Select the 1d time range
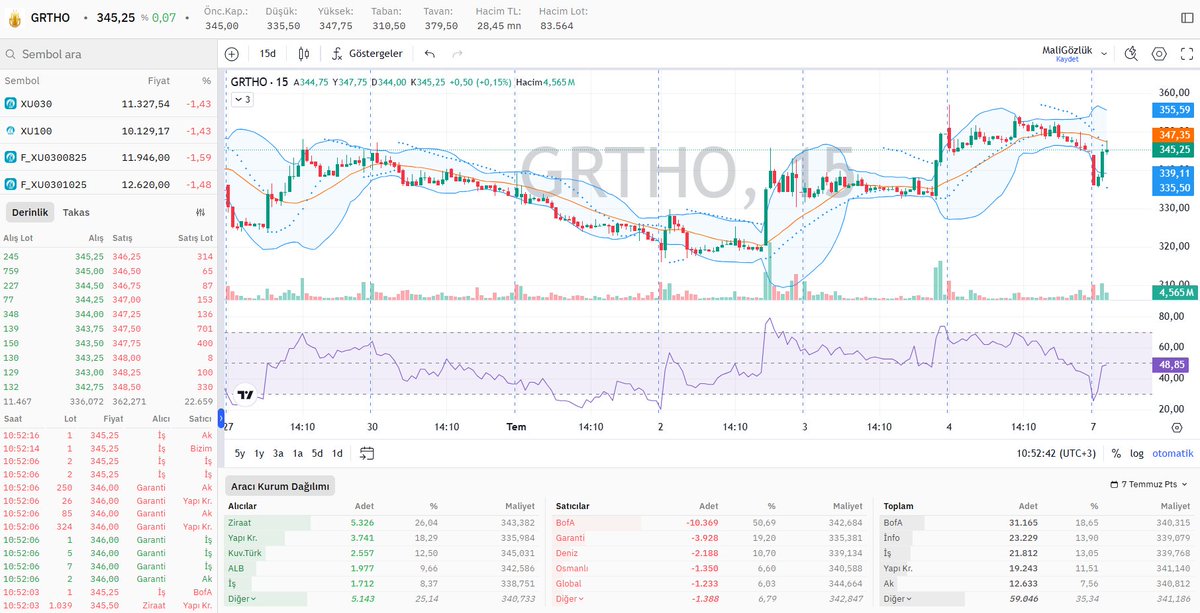The width and height of the screenshot is (1200, 613). (x=337, y=453)
